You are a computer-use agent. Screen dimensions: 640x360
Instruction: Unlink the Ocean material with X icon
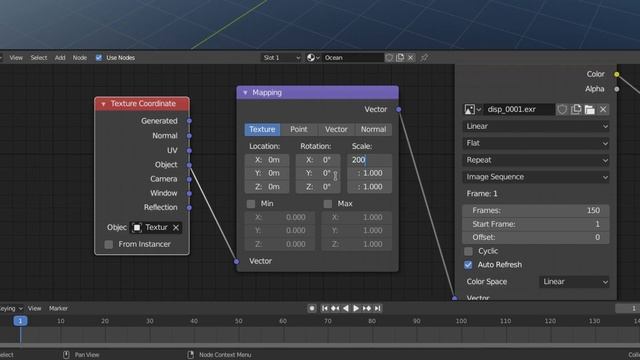[411, 58]
